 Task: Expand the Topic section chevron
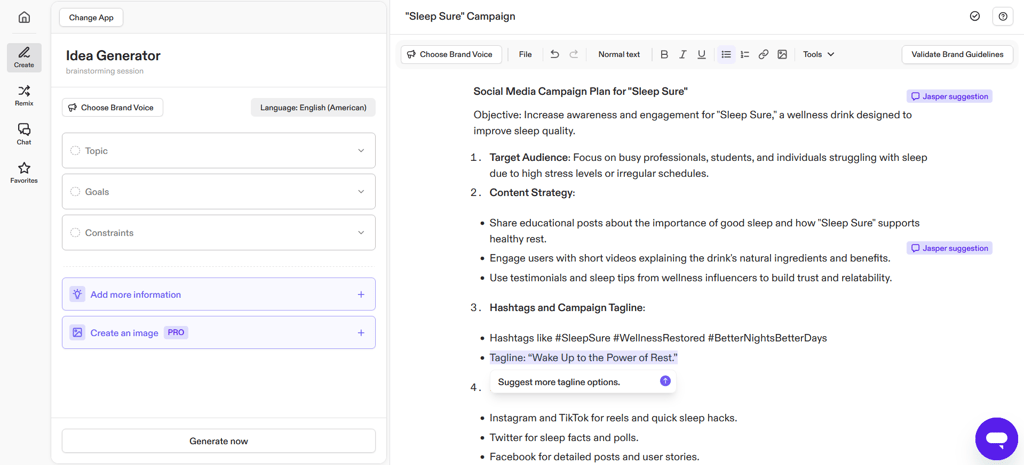361,151
